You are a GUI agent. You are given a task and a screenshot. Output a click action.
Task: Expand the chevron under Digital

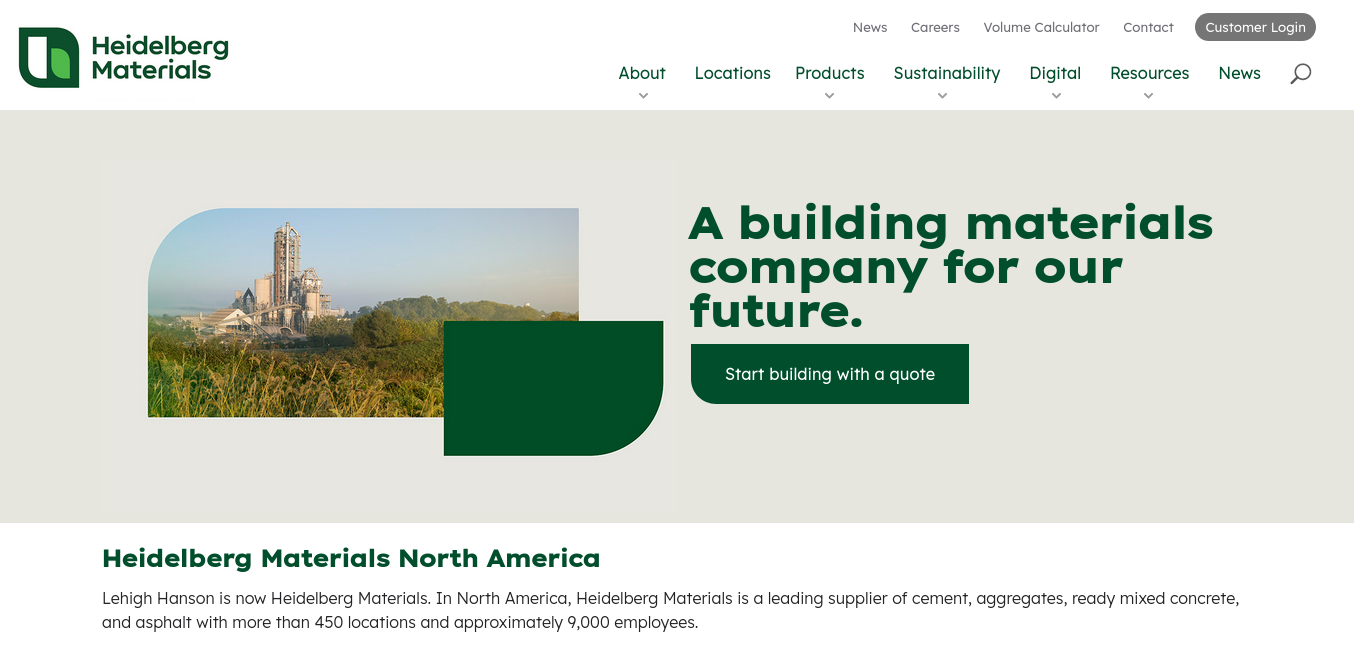click(x=1056, y=96)
